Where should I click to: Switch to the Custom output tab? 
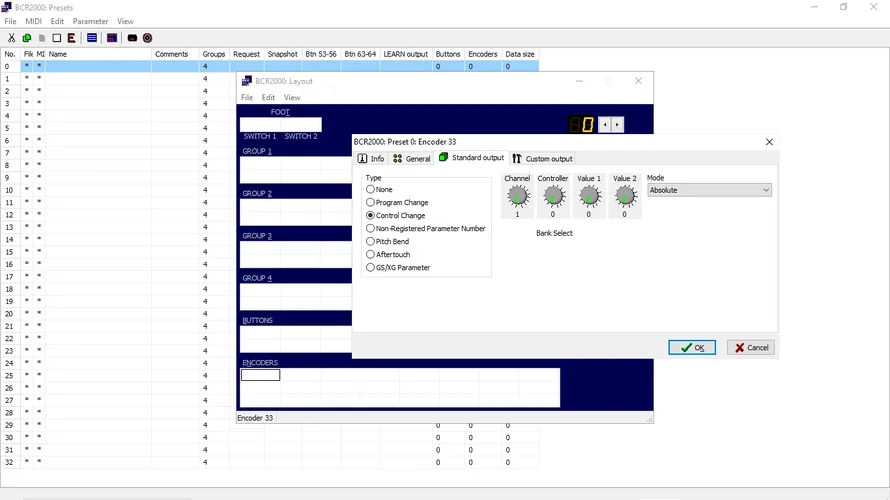pos(542,158)
